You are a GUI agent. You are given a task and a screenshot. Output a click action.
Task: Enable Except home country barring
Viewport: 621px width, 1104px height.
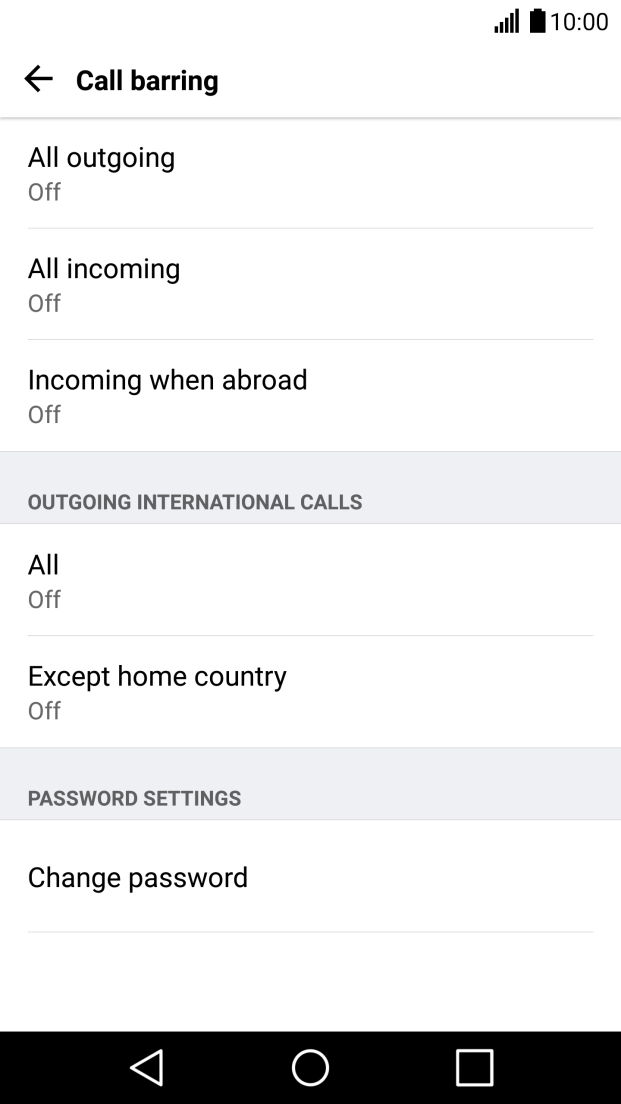coord(310,691)
